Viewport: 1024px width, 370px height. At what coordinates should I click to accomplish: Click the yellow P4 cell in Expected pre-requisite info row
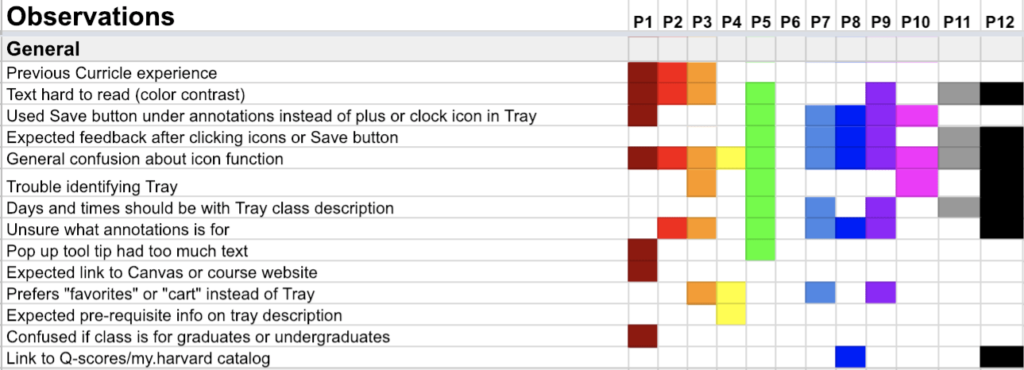pyautogui.click(x=731, y=315)
